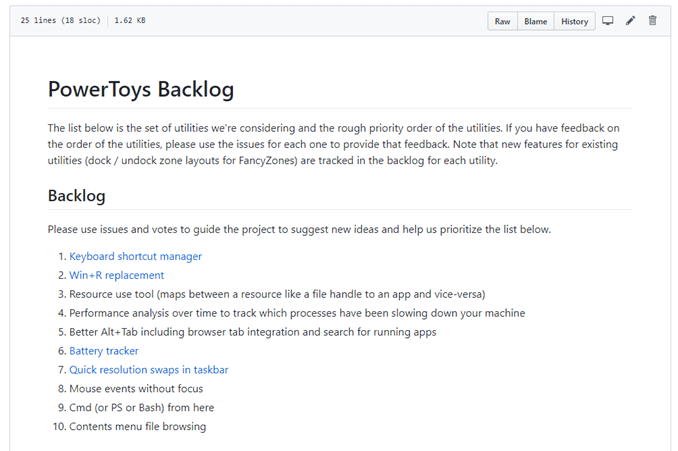Click the 1.62 KB file size text

point(130,21)
